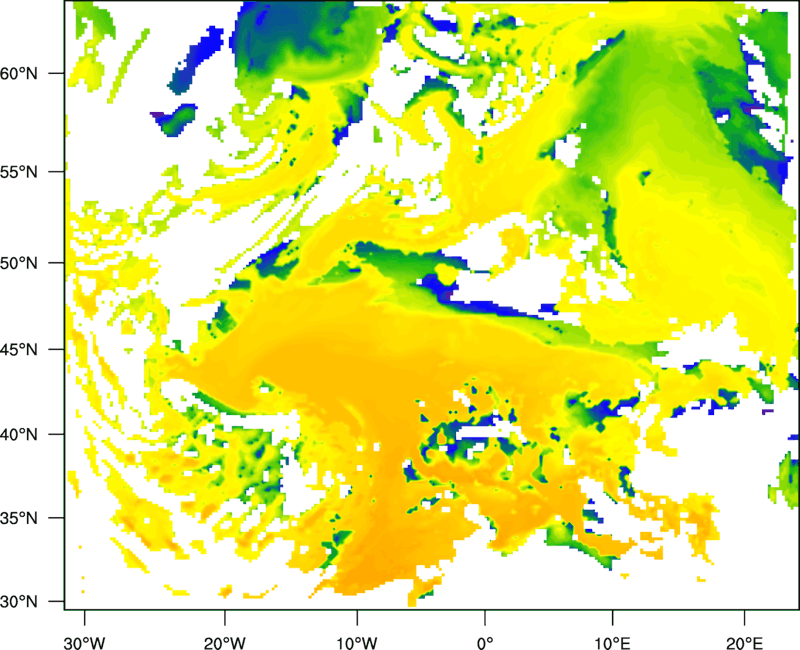Click the 30°N latitude label
This screenshot has width=800, height=650.
tap(19, 602)
